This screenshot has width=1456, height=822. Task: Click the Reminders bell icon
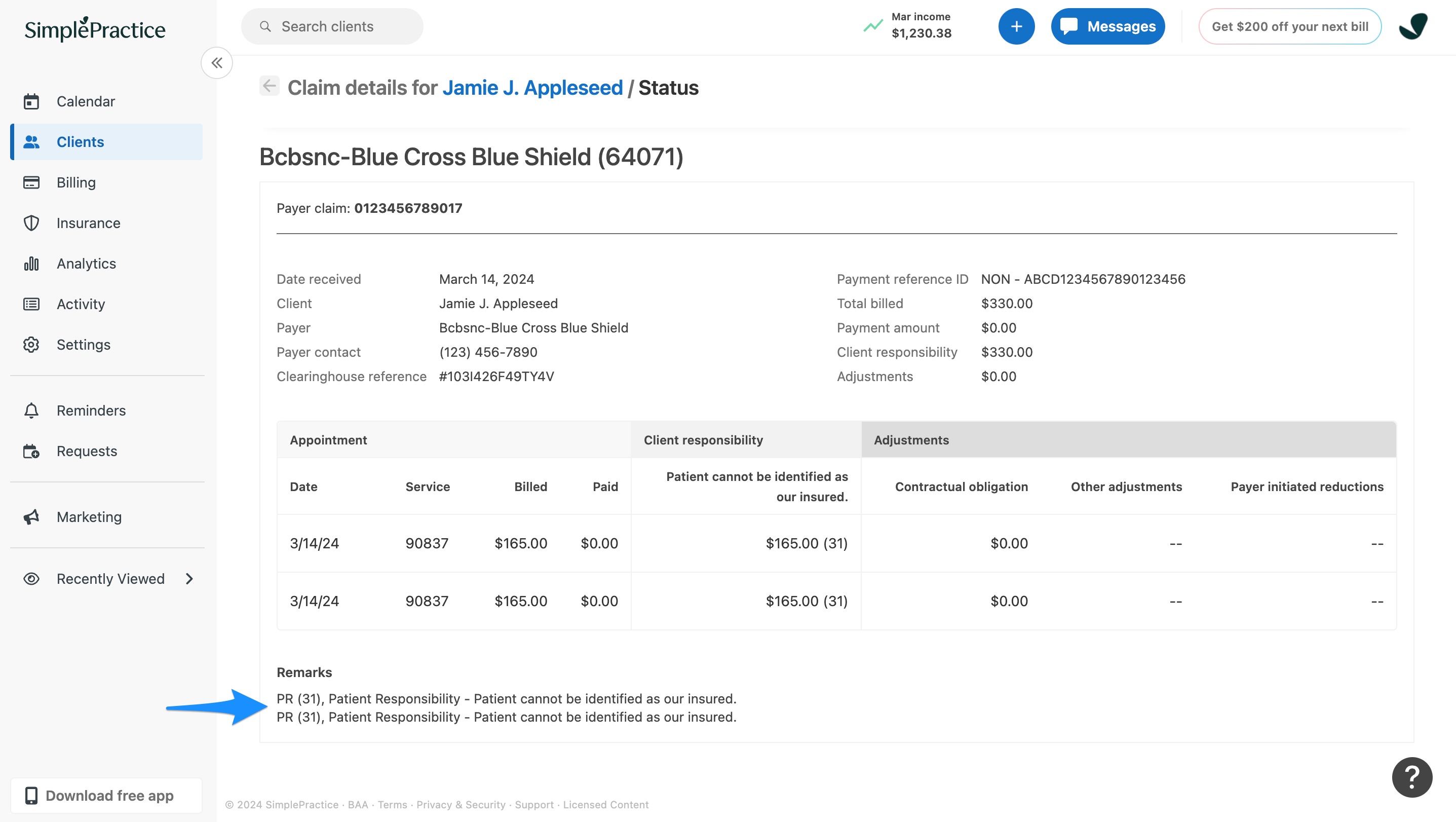point(31,410)
